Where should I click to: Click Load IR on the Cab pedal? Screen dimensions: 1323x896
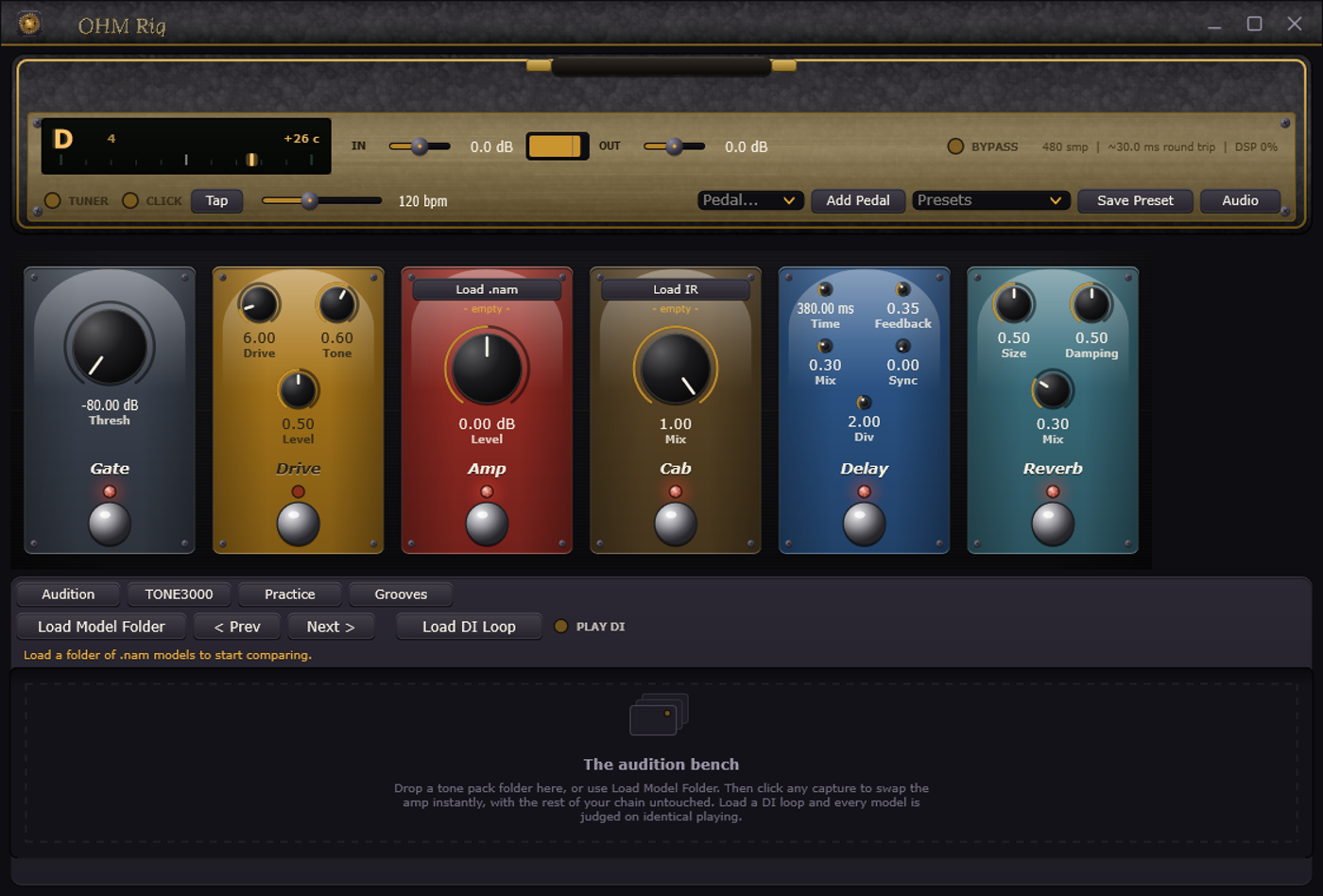click(675, 289)
